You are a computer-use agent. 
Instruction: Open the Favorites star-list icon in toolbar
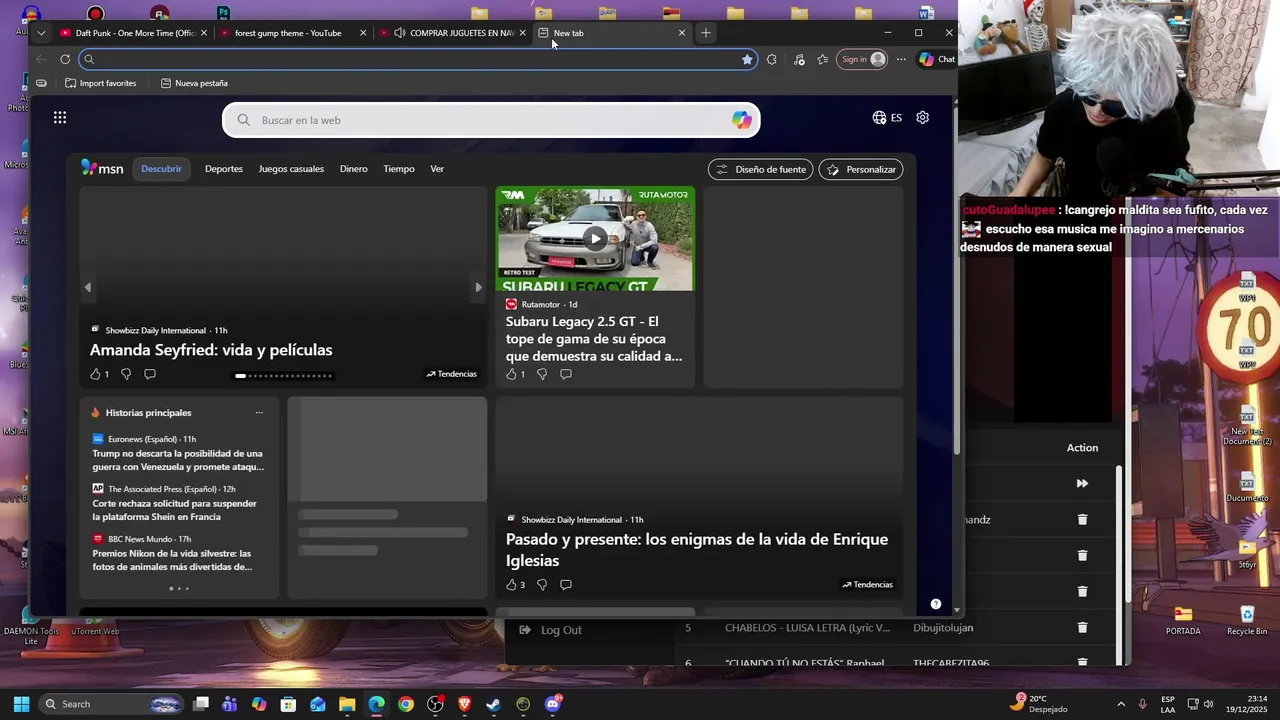[x=823, y=59]
